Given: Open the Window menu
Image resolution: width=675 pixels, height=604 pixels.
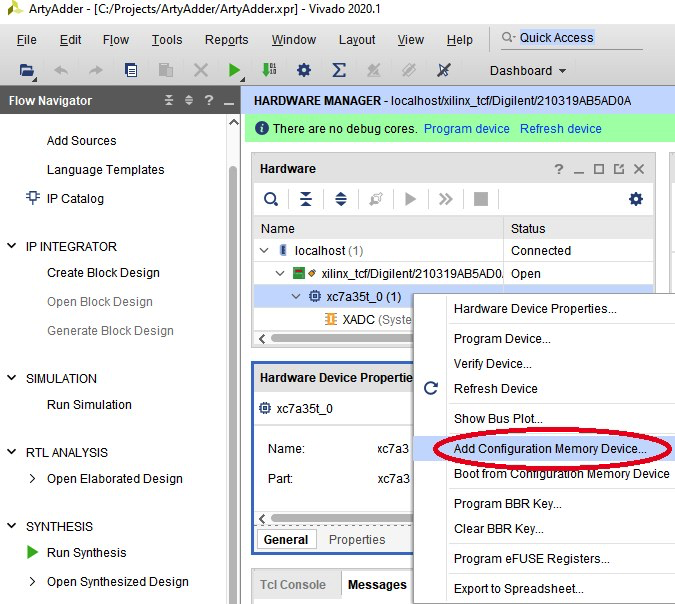Looking at the screenshot, I should pos(293,40).
